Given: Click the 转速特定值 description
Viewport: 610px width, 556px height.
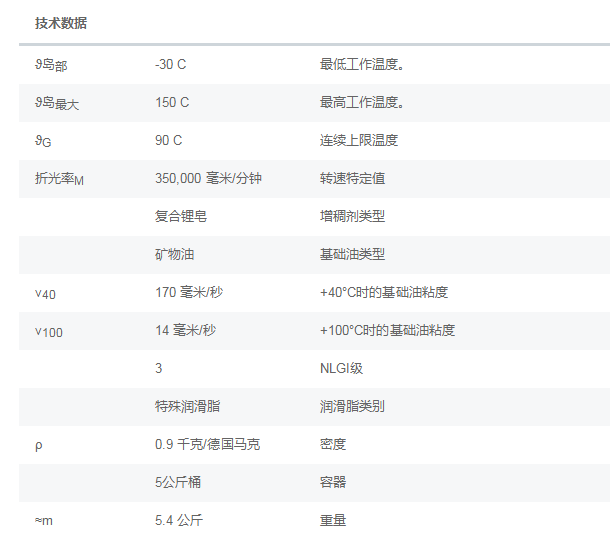Looking at the screenshot, I should click(x=352, y=178).
